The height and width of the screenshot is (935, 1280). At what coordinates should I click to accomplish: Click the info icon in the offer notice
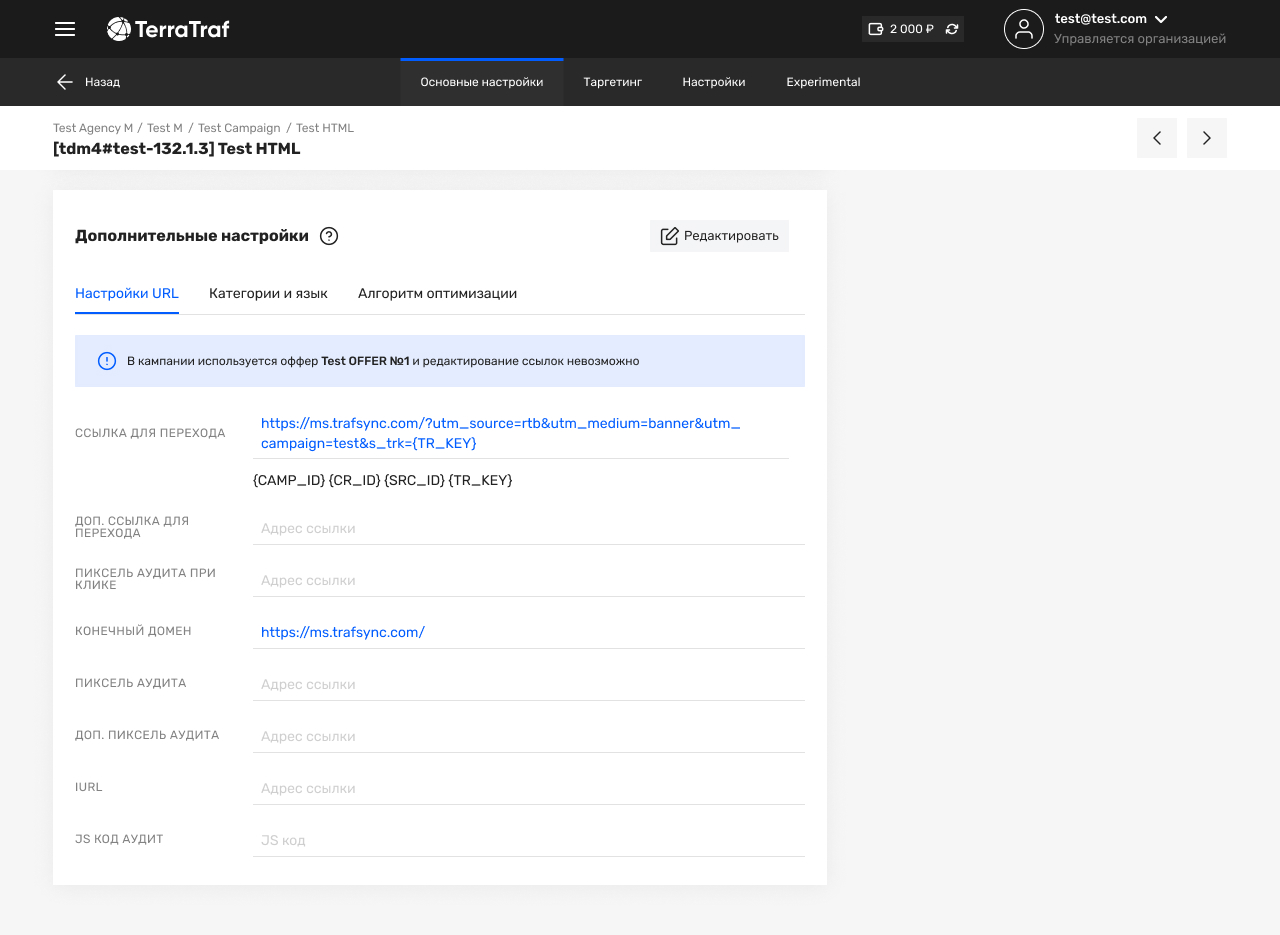(x=107, y=361)
